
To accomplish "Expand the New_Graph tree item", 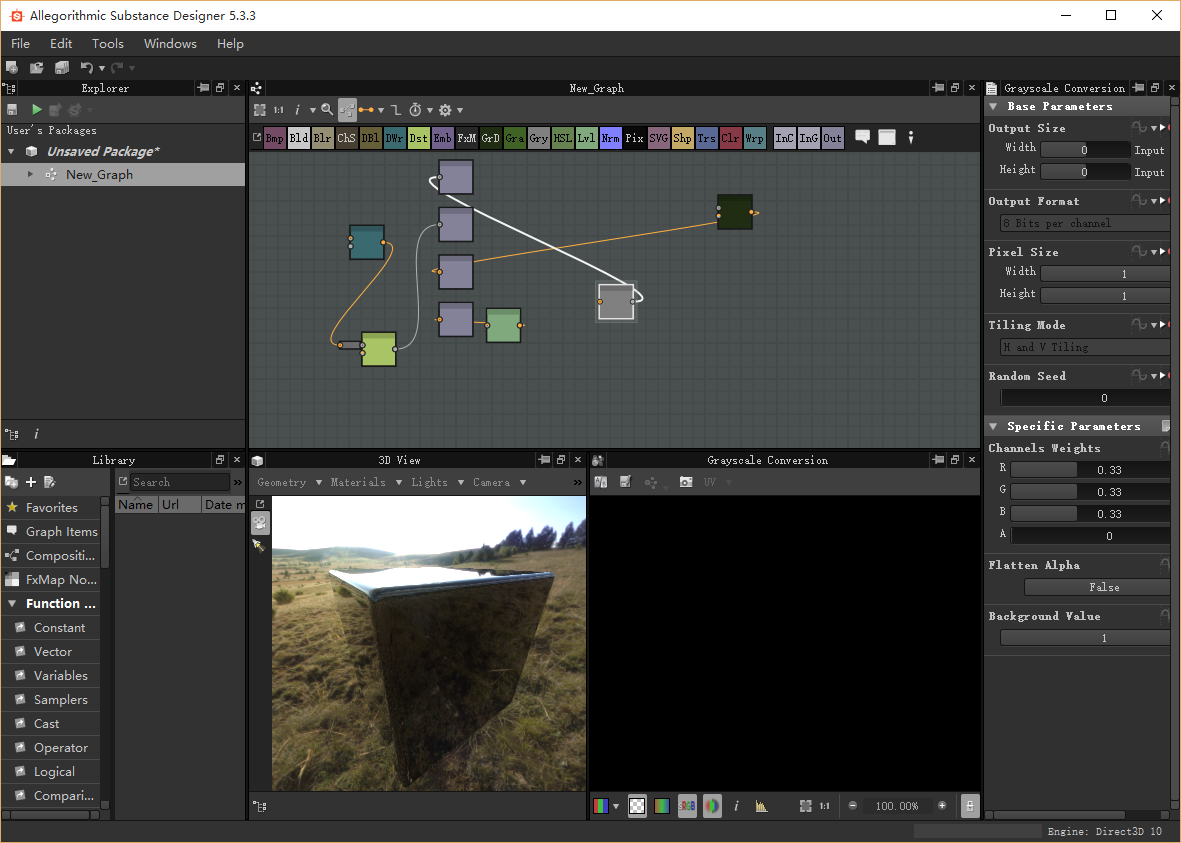I will click(30, 174).
